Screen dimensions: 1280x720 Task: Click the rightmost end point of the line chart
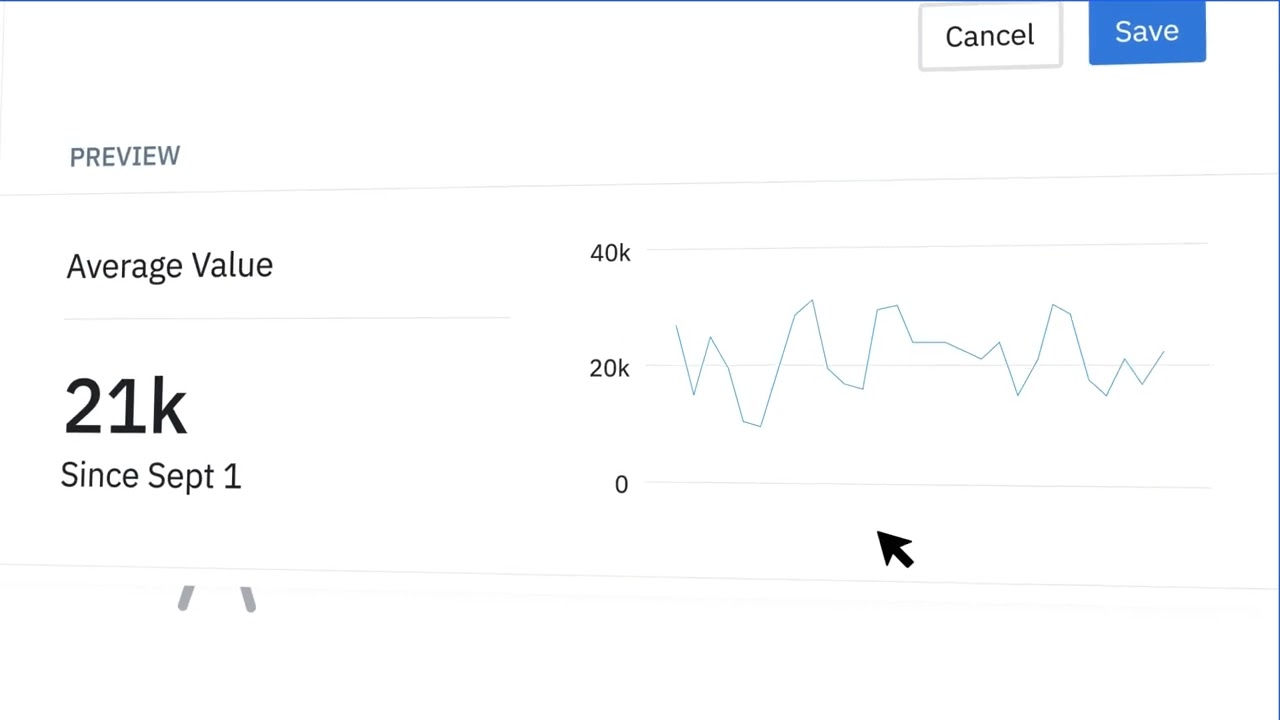1163,352
